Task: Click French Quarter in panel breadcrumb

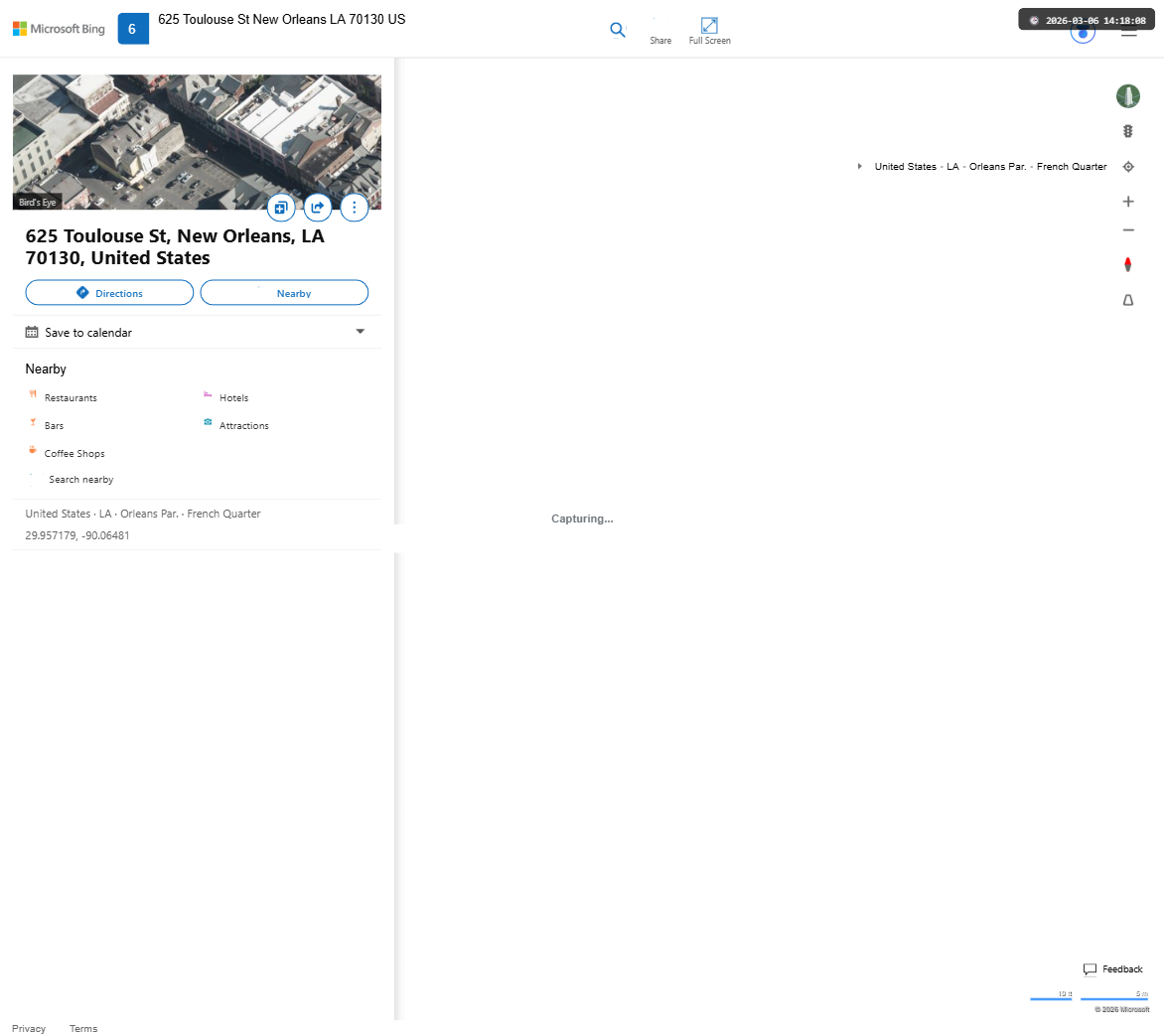Action: 223,514
